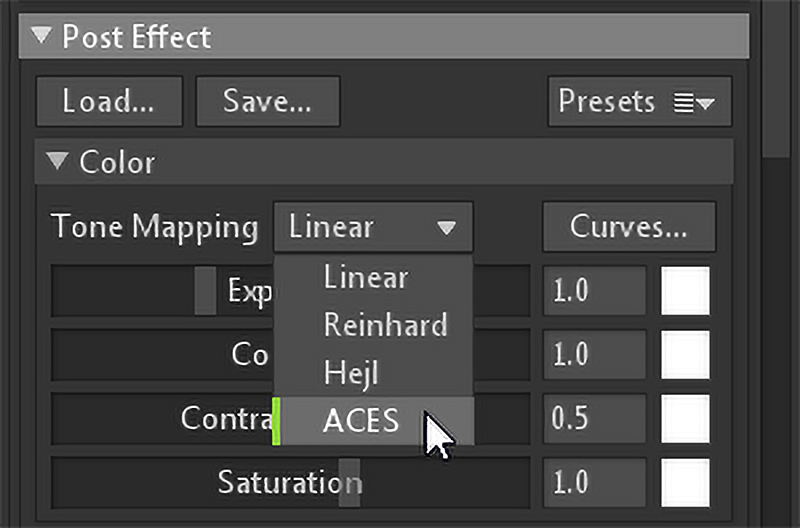Screen dimensions: 800x528
Task: Pick the Hejl tone mapping option
Action: 353,373
